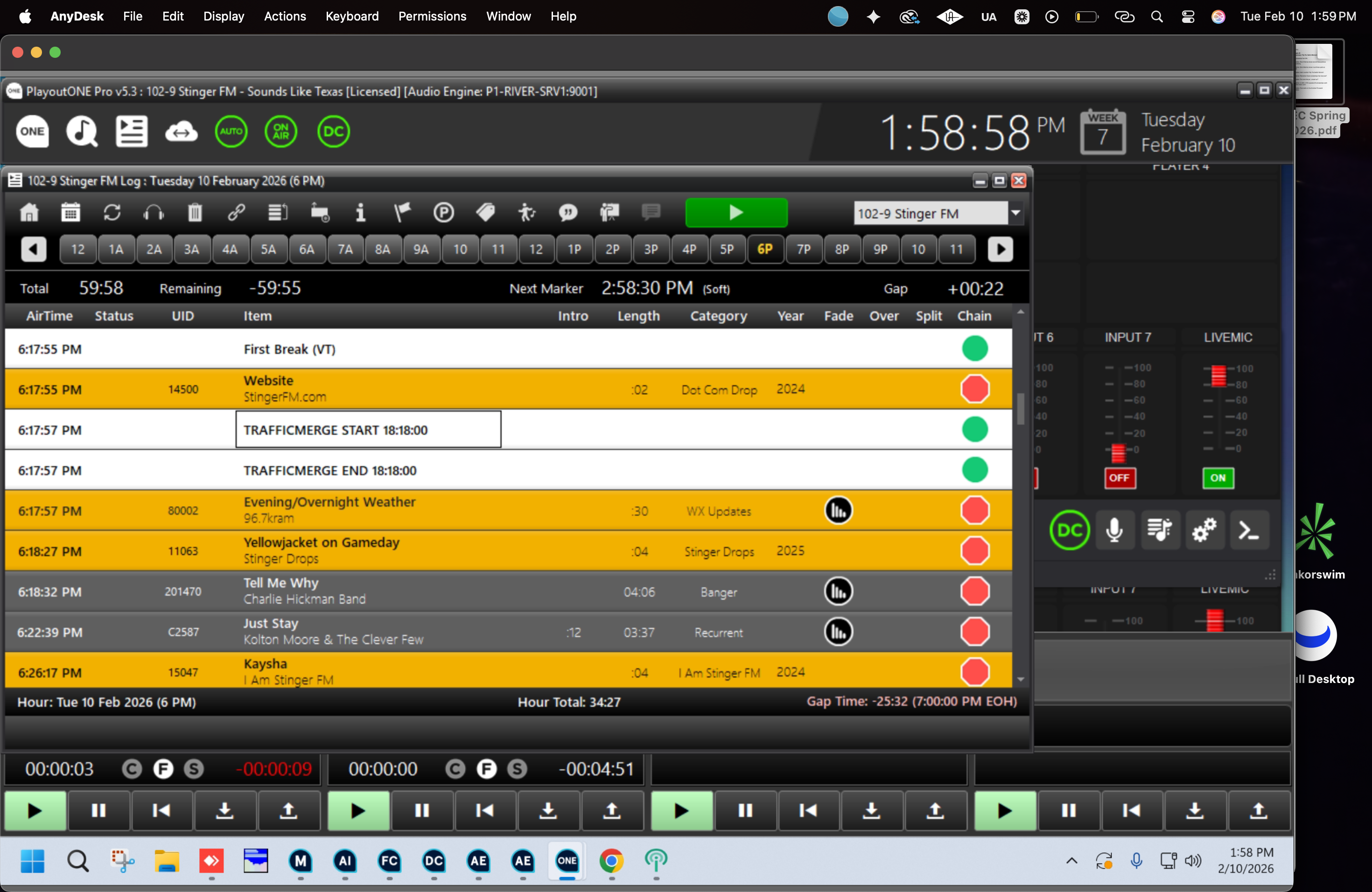Toggle the DC button beside ON AIR
This screenshot has height=892, width=1372.
point(333,132)
